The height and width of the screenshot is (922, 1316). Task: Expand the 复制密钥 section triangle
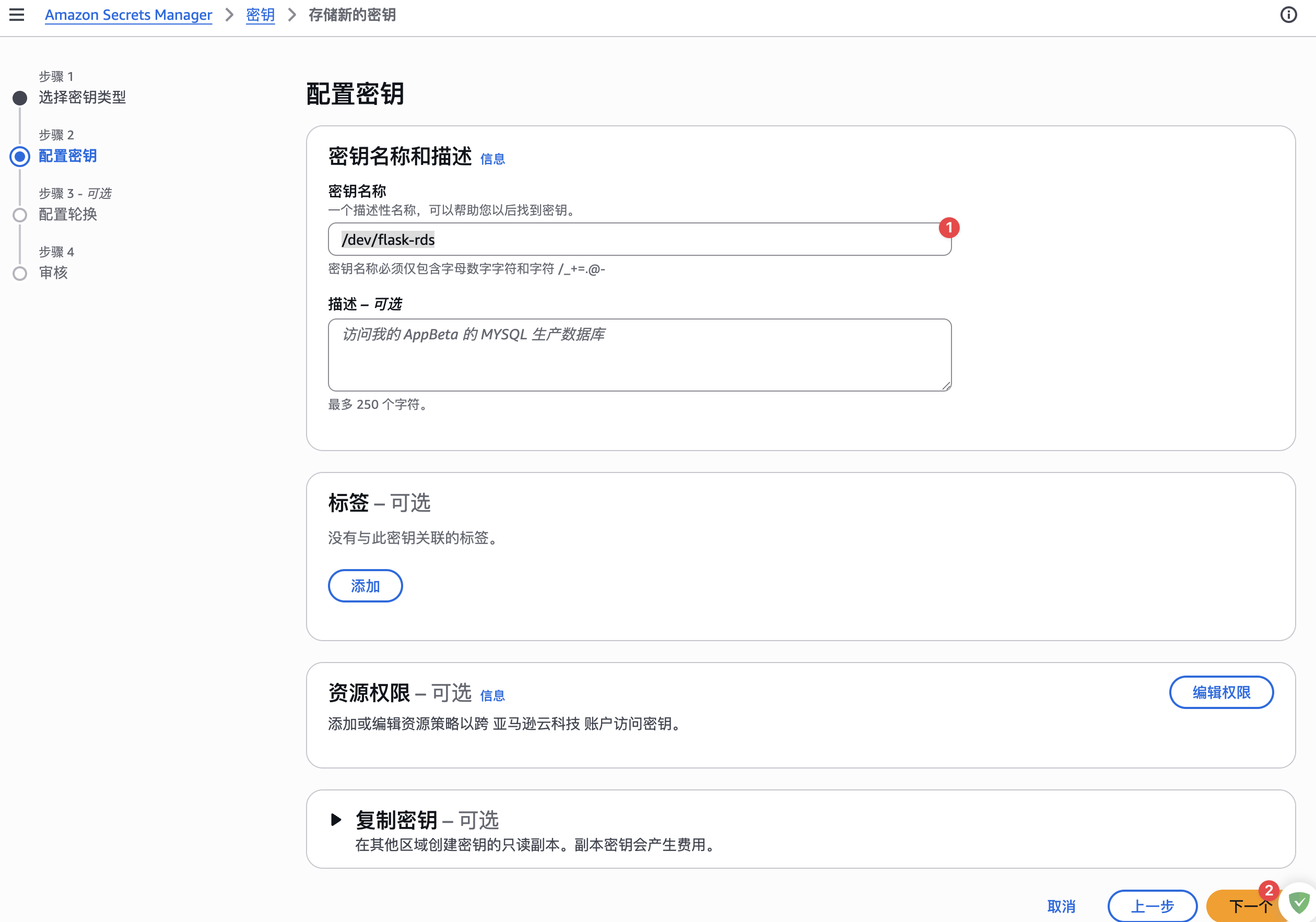(336, 820)
